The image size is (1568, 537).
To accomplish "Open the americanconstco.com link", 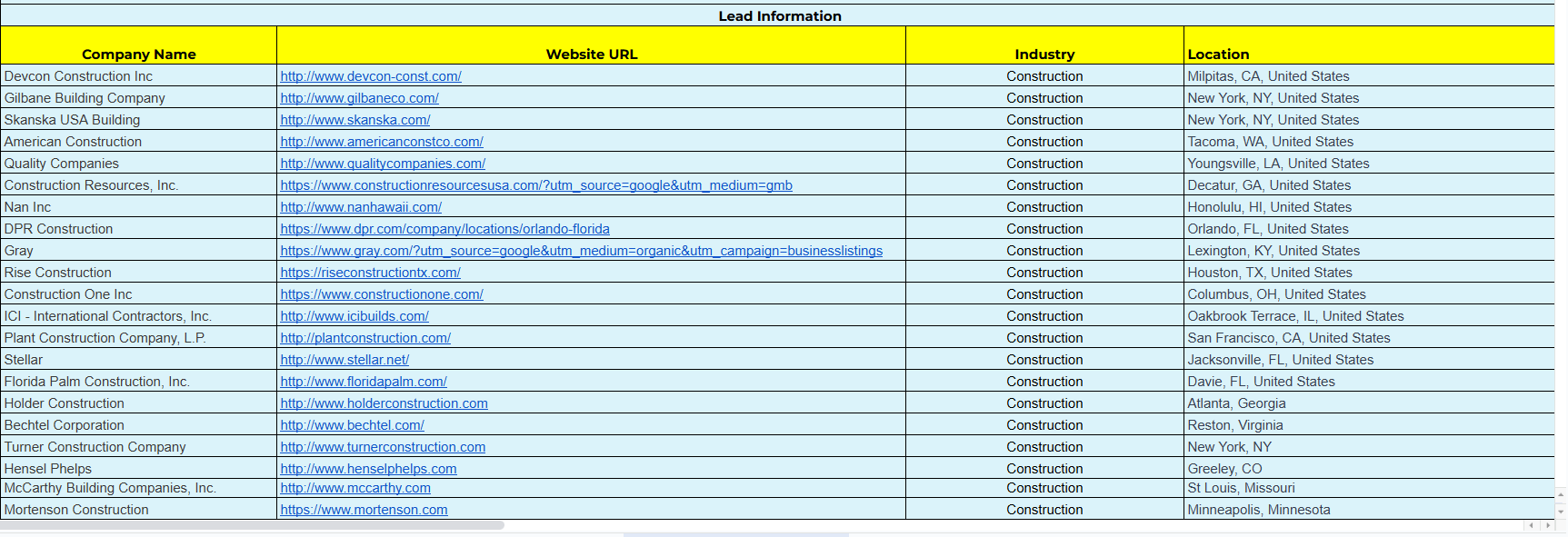I will (x=382, y=142).
